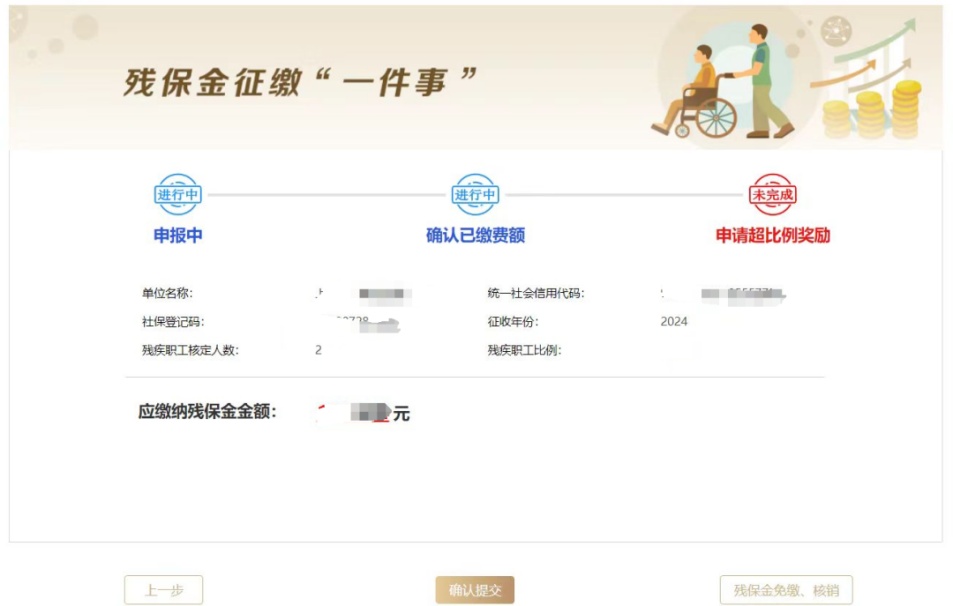Click the red 未完成 stamp icon
The height and width of the screenshot is (606, 953).
click(772, 195)
